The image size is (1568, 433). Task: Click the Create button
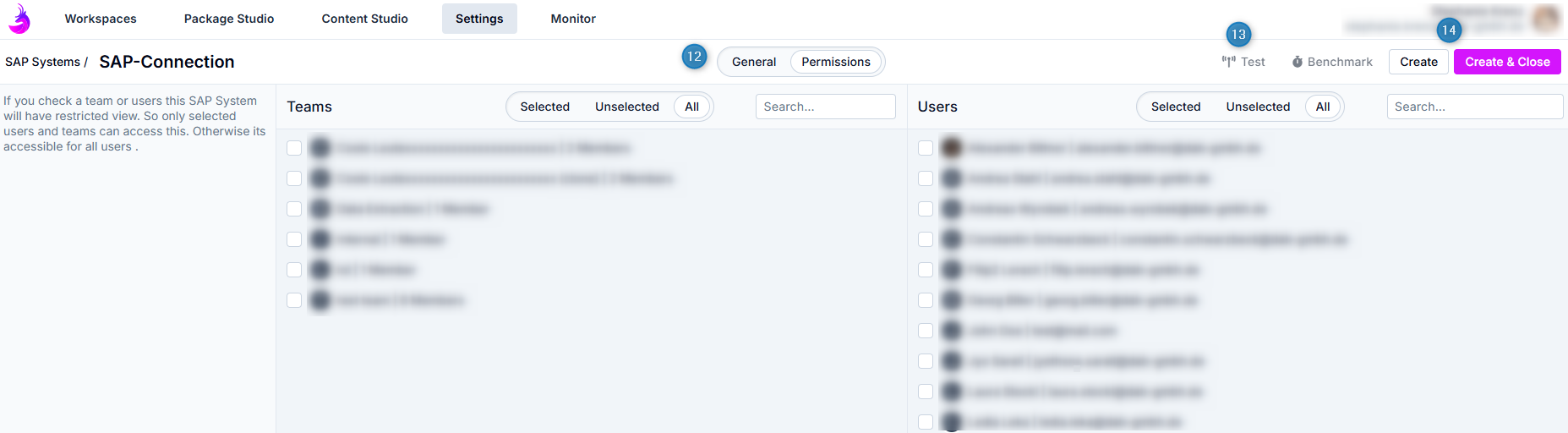click(1418, 62)
